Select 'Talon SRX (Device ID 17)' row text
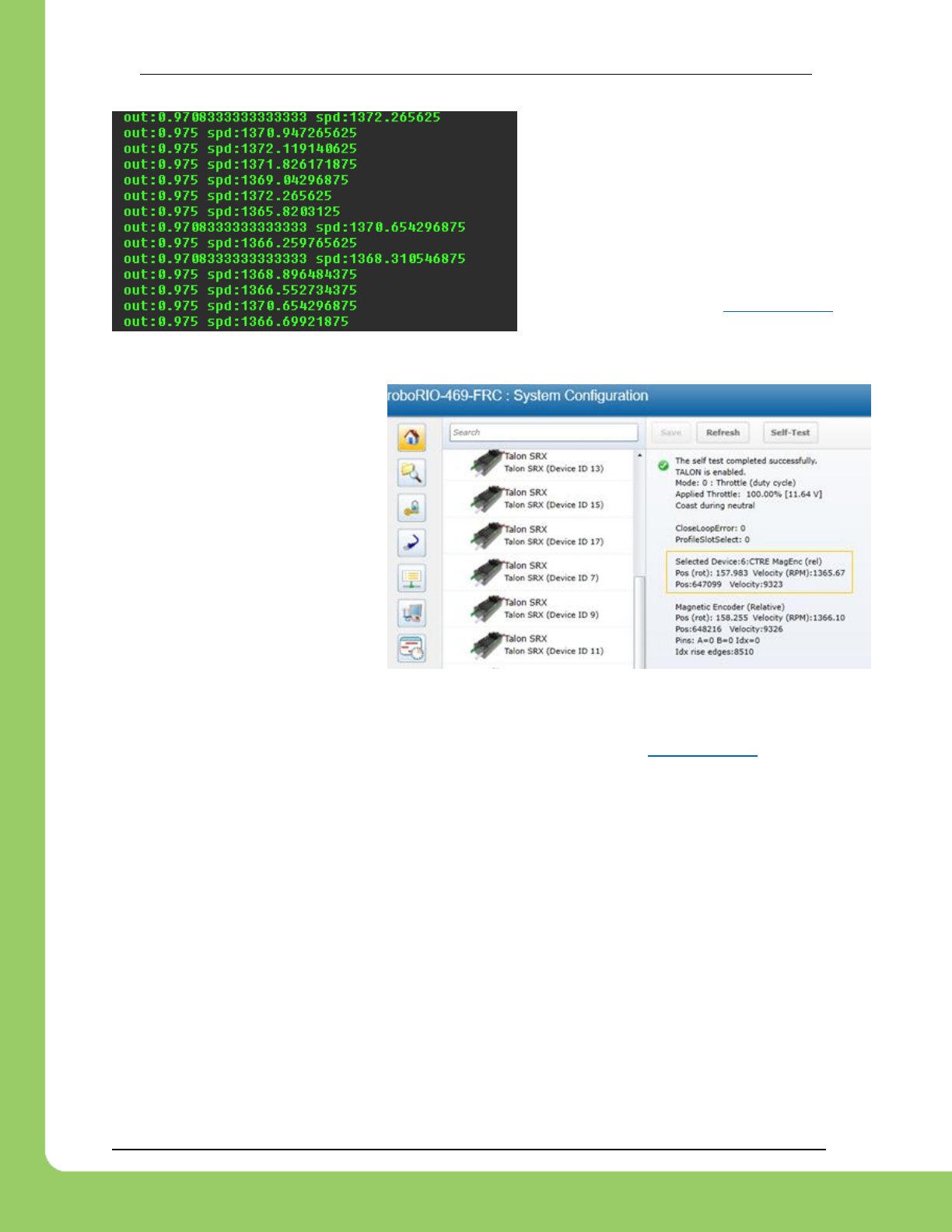952x1232 pixels. (x=554, y=542)
